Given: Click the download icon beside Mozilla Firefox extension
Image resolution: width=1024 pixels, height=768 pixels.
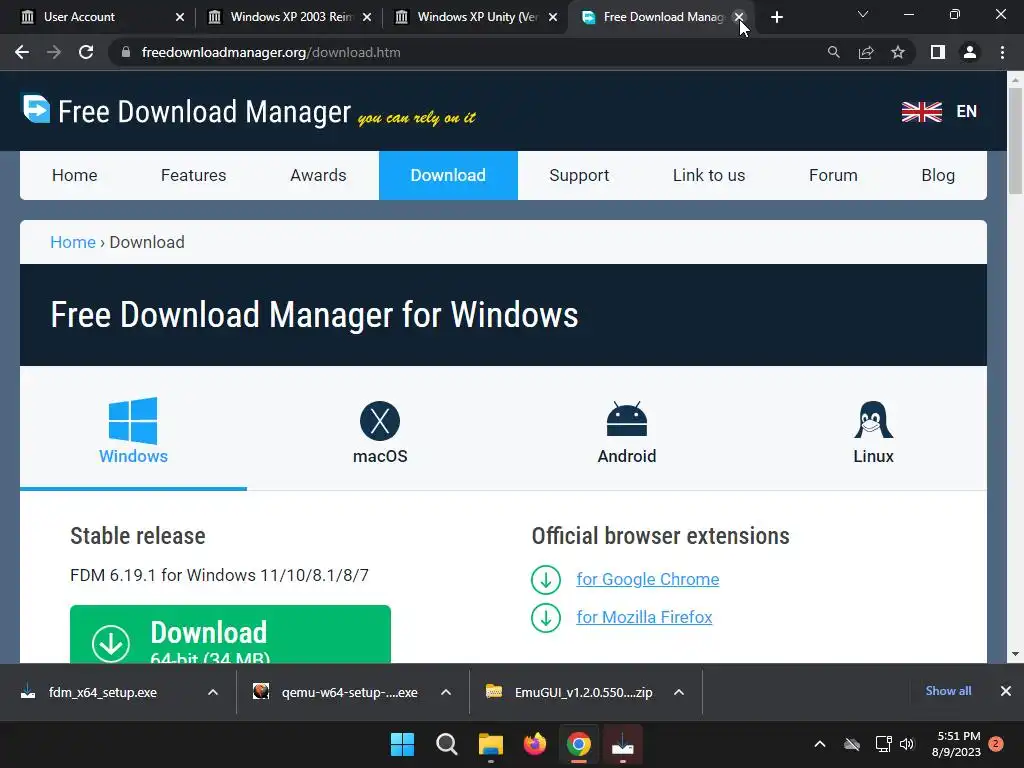Looking at the screenshot, I should [546, 617].
